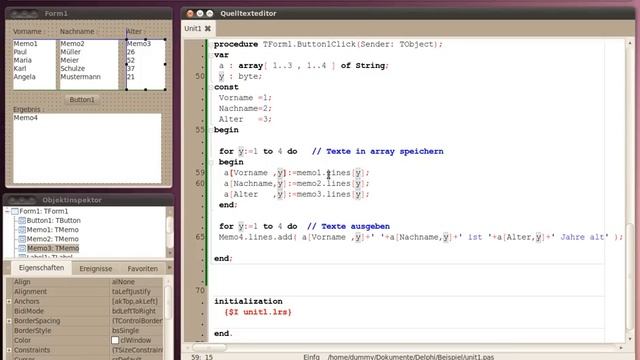
Task: Open the Favoriten tab in Objektinspektor
Action: tap(142, 269)
